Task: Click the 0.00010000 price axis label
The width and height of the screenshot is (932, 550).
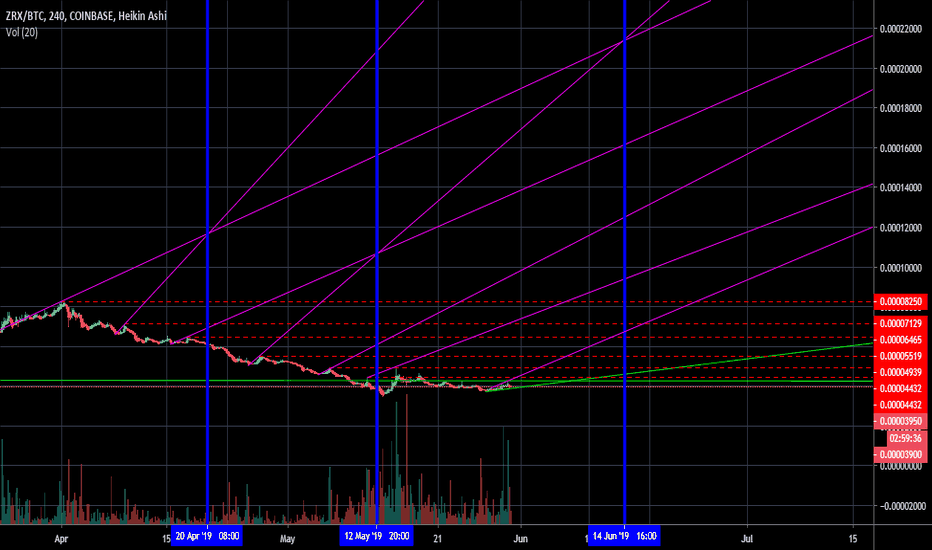Action: click(x=901, y=268)
